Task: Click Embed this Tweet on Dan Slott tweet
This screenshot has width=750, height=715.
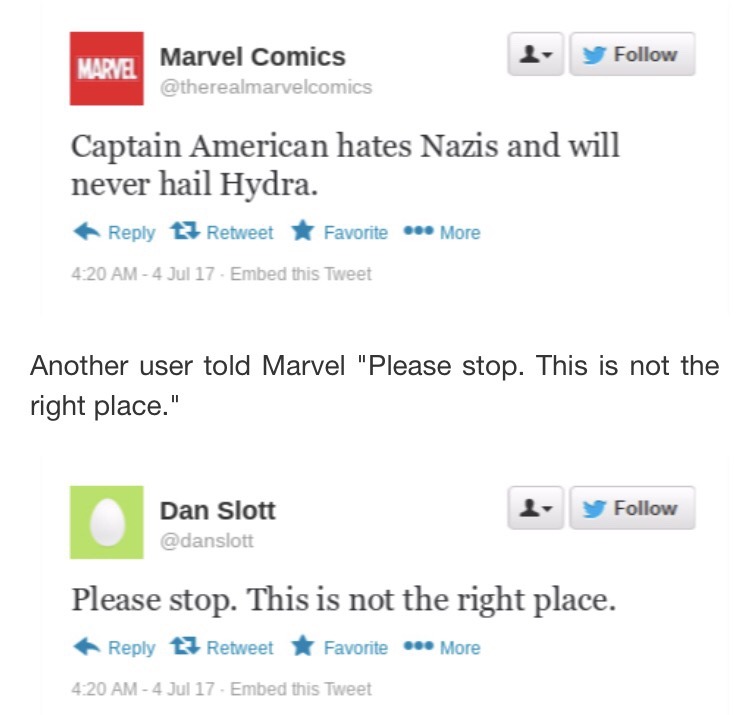Action: coord(300,689)
